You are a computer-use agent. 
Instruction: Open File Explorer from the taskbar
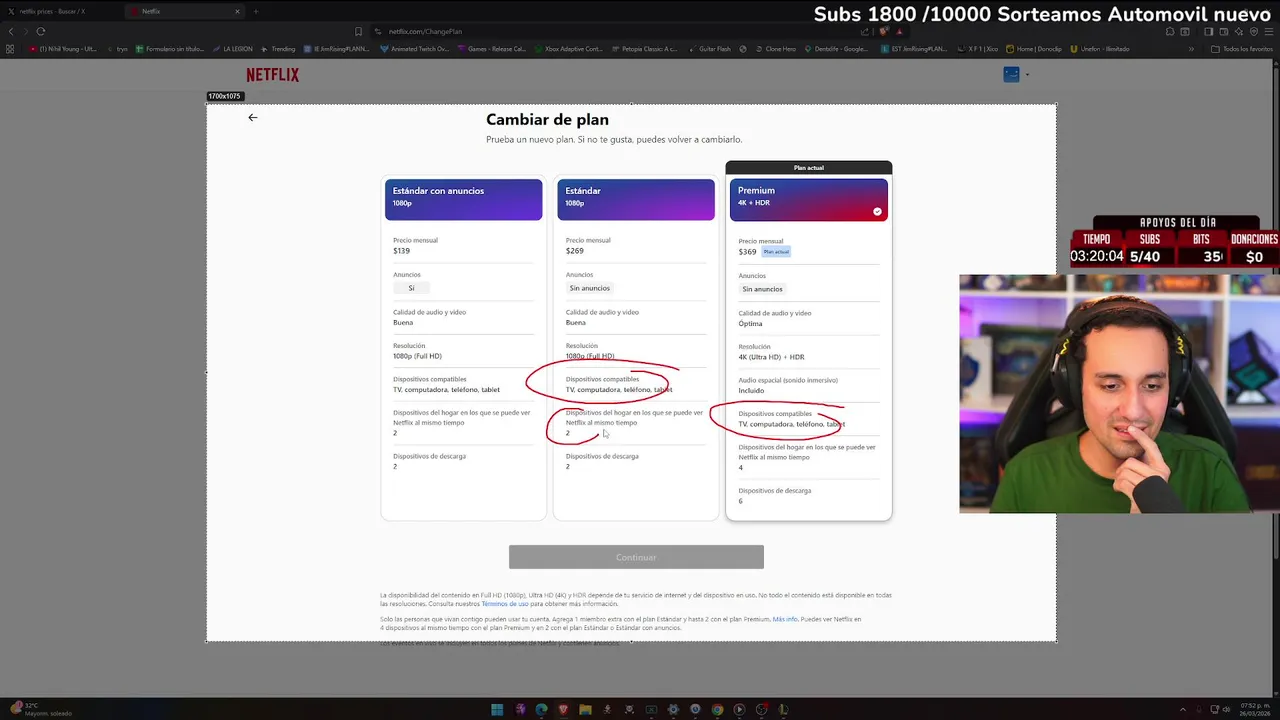[x=585, y=710]
